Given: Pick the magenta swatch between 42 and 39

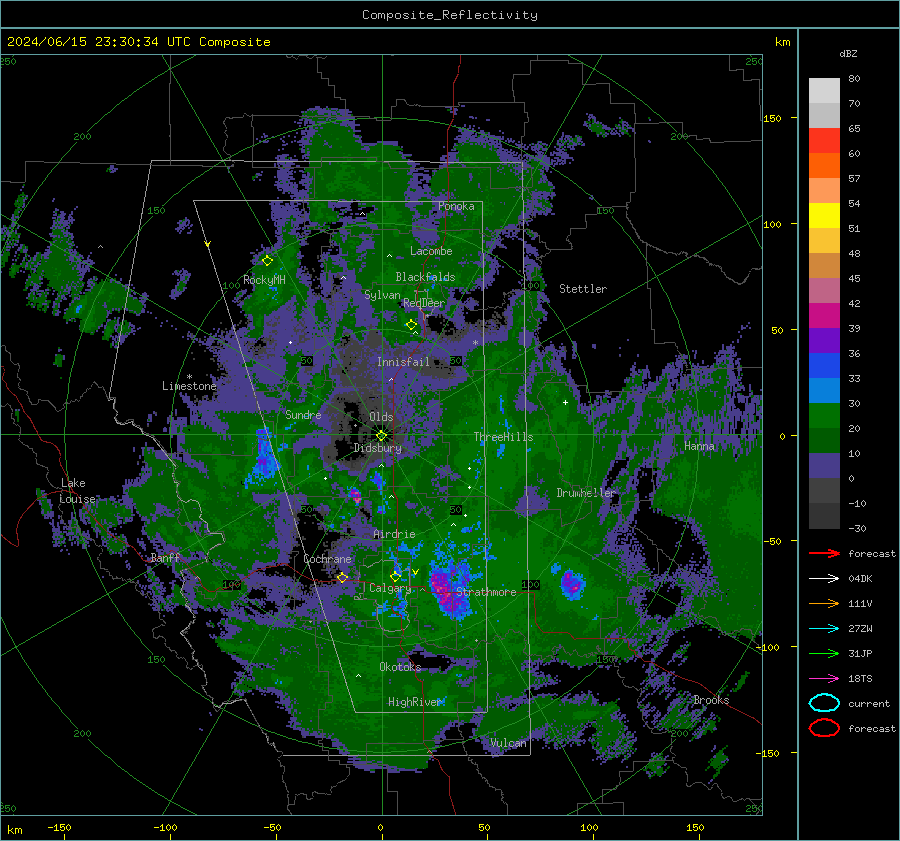Looking at the screenshot, I should click(x=824, y=316).
